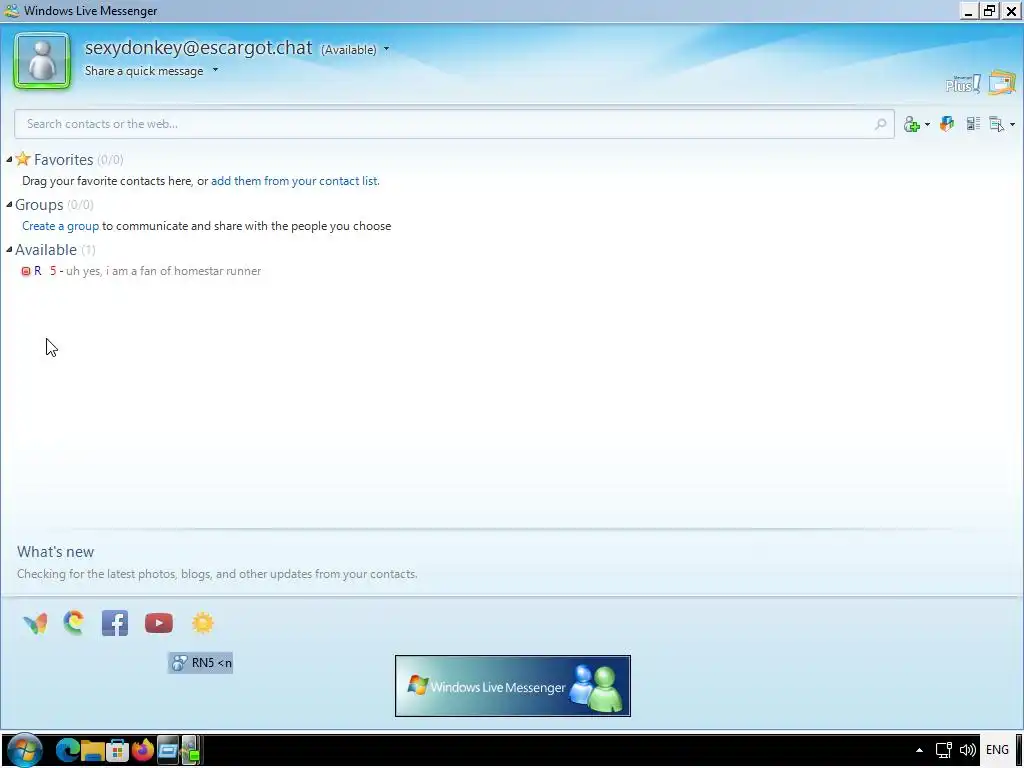
Task: Select contact R 5 in Available list
Action: click(x=141, y=271)
